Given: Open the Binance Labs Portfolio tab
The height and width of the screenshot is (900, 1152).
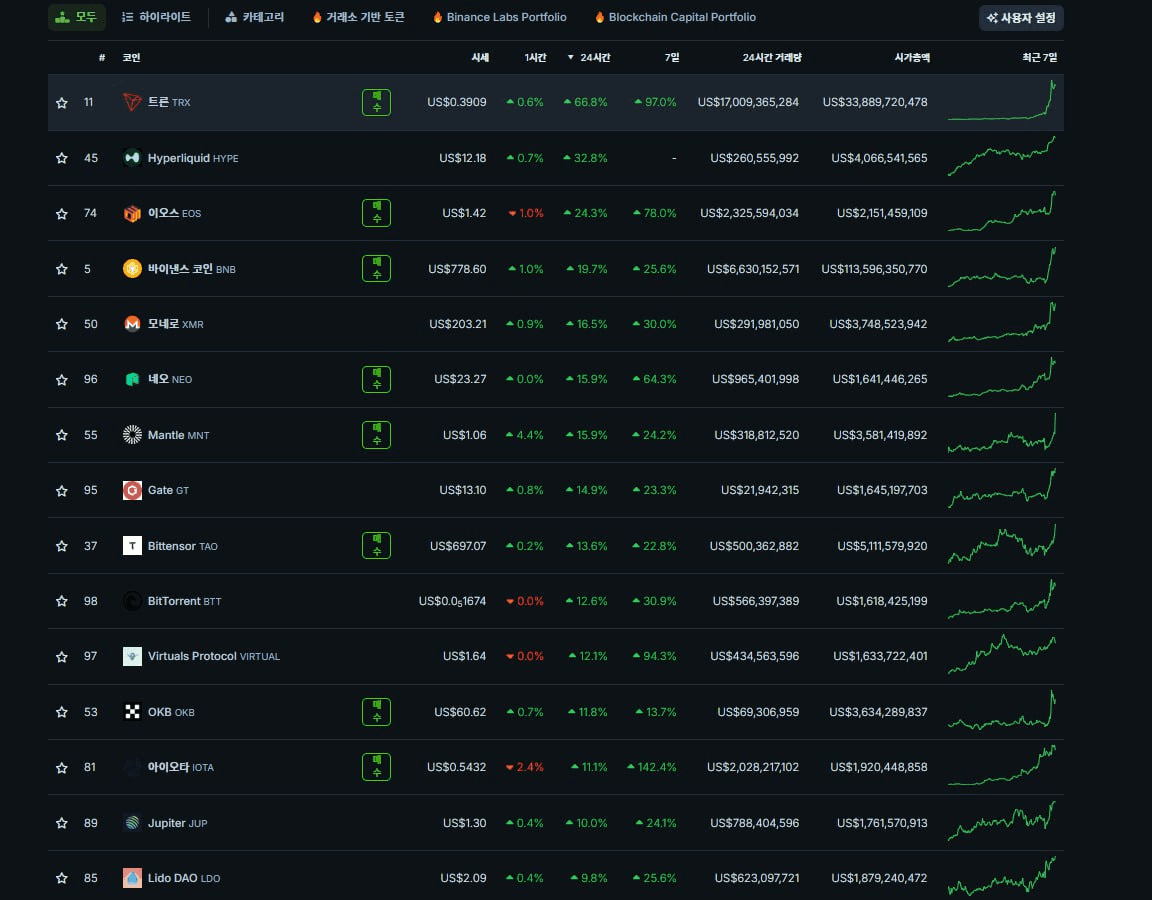Looking at the screenshot, I should tap(500, 17).
